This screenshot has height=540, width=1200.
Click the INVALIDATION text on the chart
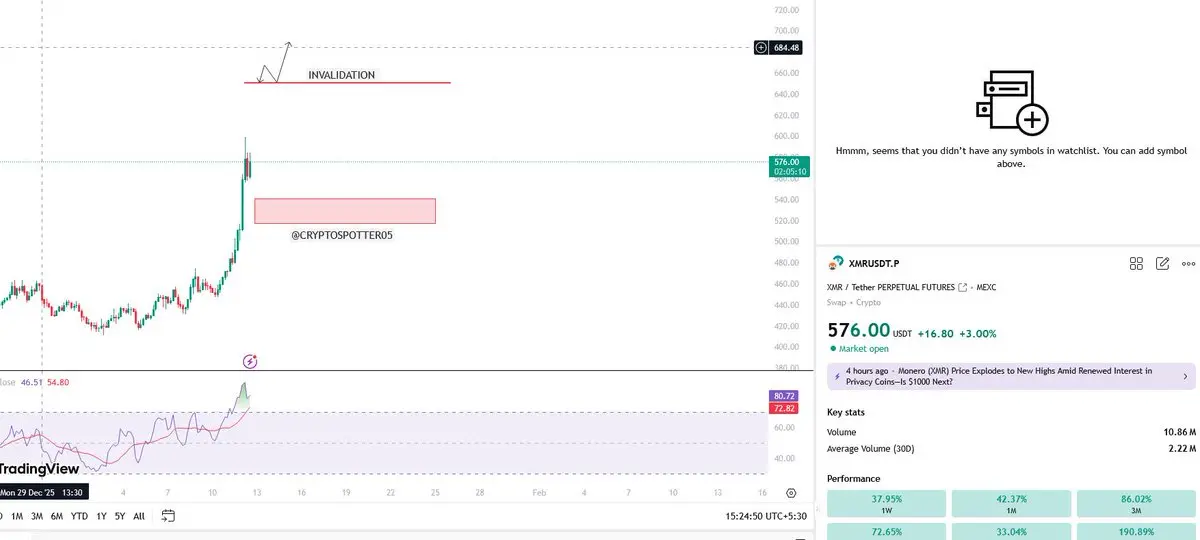[x=341, y=75]
